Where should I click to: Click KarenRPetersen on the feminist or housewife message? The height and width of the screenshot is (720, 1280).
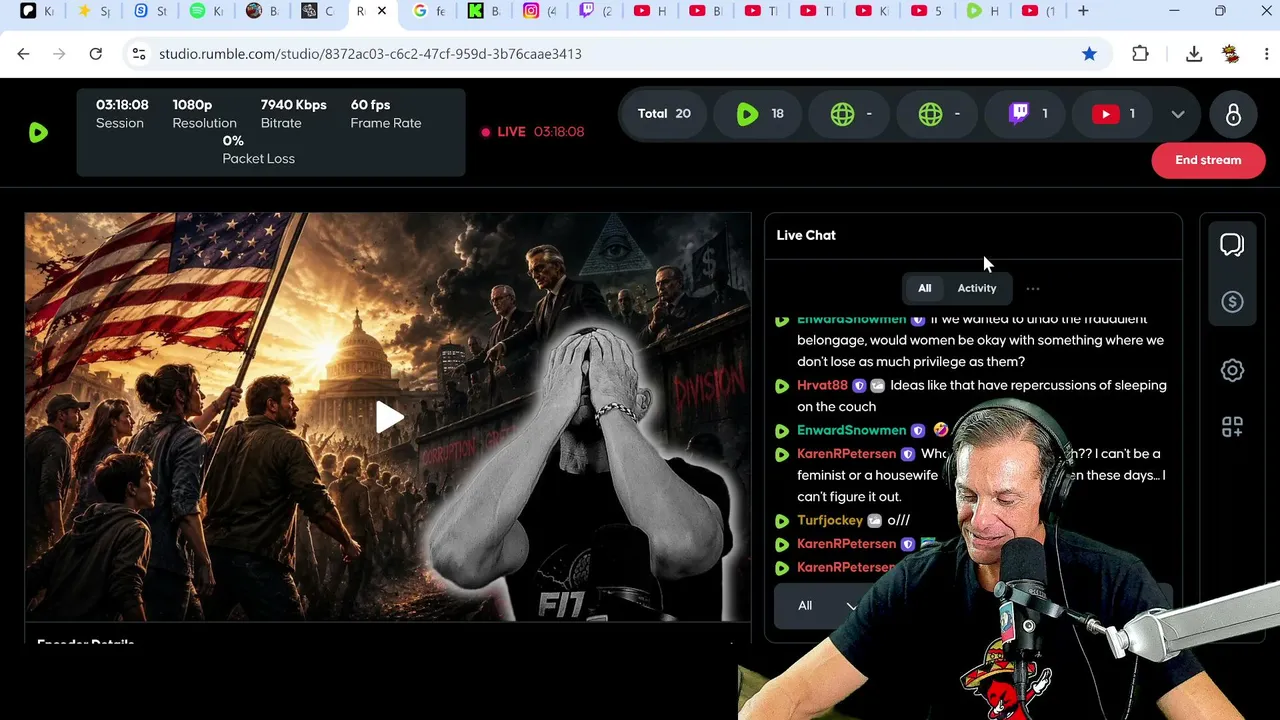(x=846, y=454)
